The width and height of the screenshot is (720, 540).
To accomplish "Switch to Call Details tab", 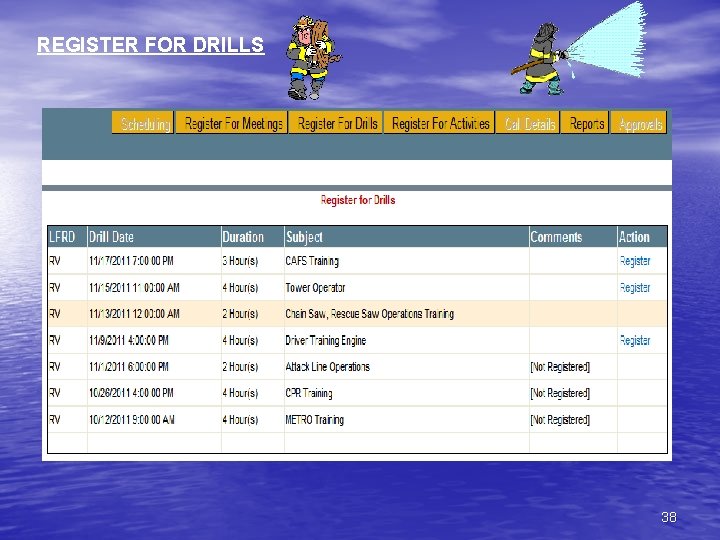I will tap(529, 123).
